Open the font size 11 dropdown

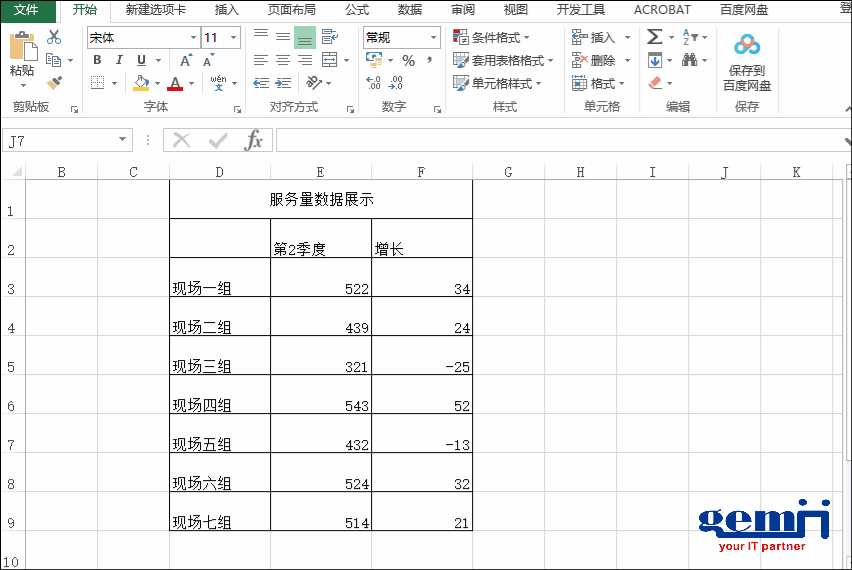point(234,37)
